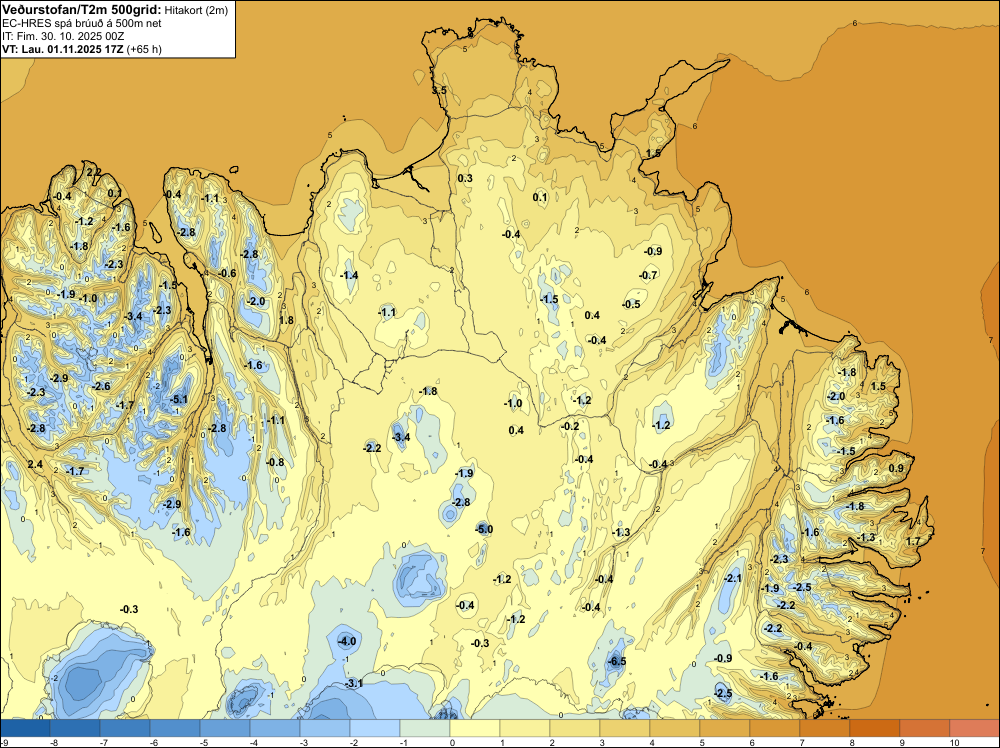1000x748 pixels.
Task: Click legend swatch between 9 and 10
Action: pos(925,728)
